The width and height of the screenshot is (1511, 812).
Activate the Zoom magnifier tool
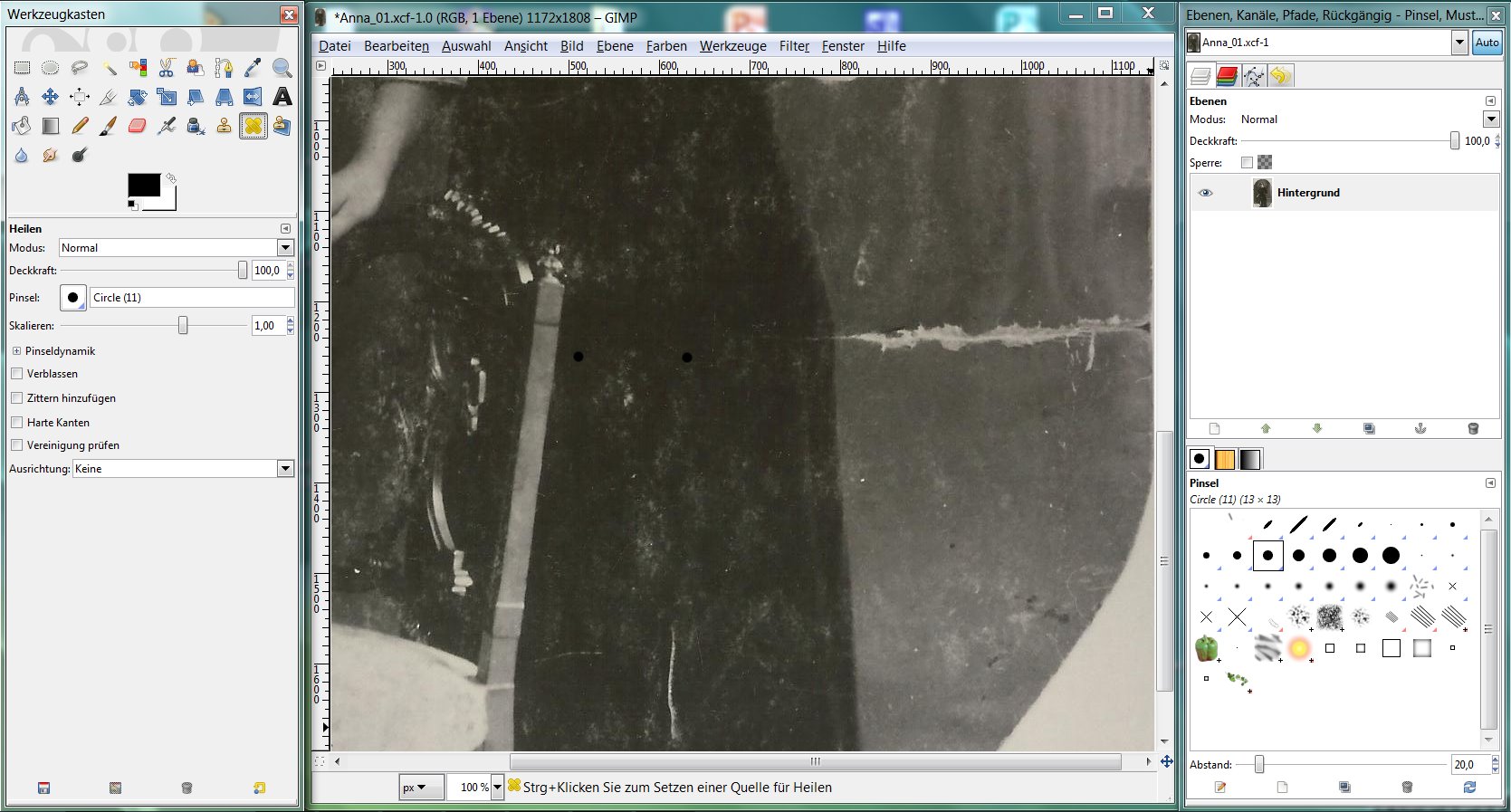[282, 68]
